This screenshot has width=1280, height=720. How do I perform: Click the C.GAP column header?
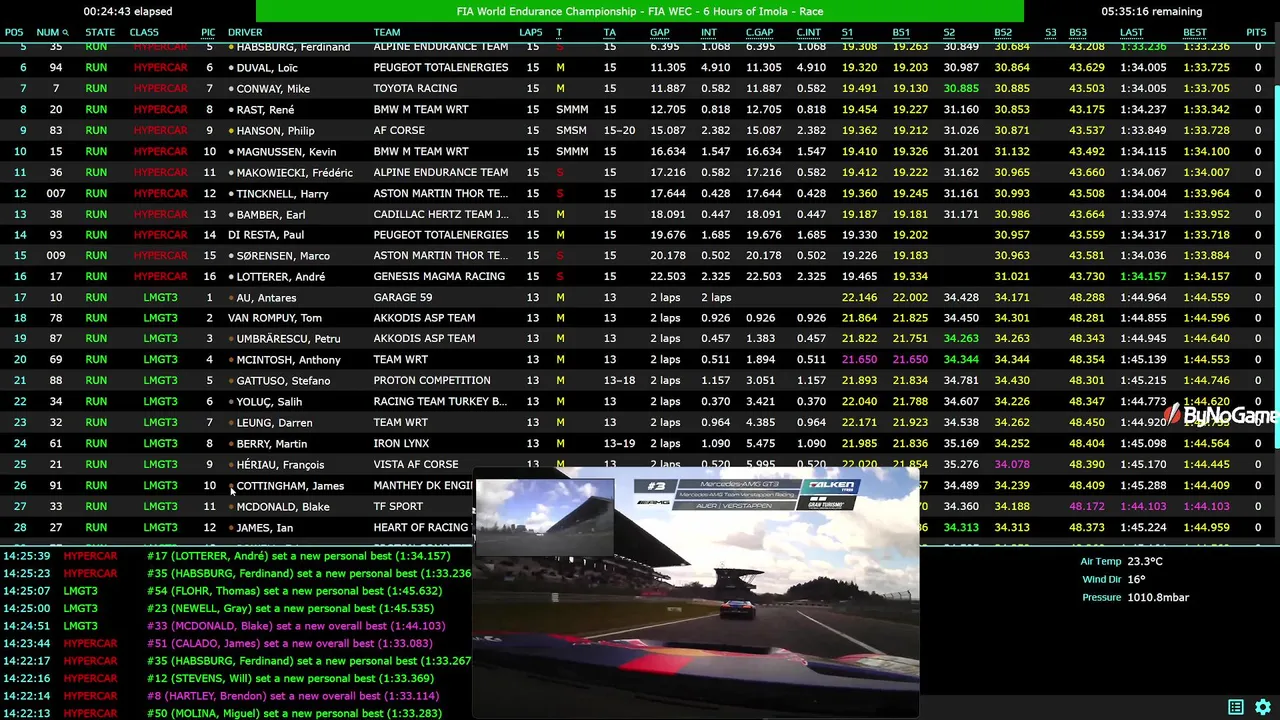pos(760,32)
